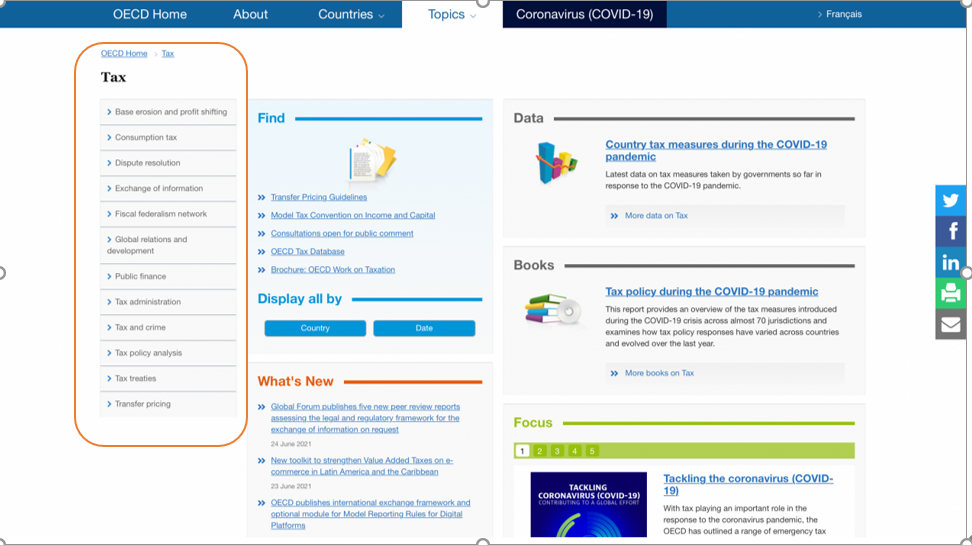This screenshot has height=546, width=972.
Task: Expand the Topics dropdown menu
Action: [452, 14]
